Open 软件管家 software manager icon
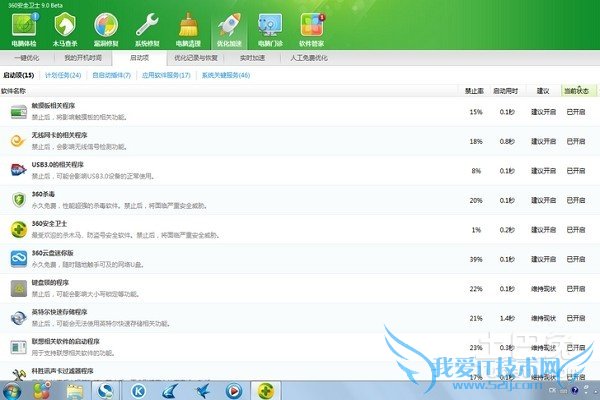 point(311,30)
